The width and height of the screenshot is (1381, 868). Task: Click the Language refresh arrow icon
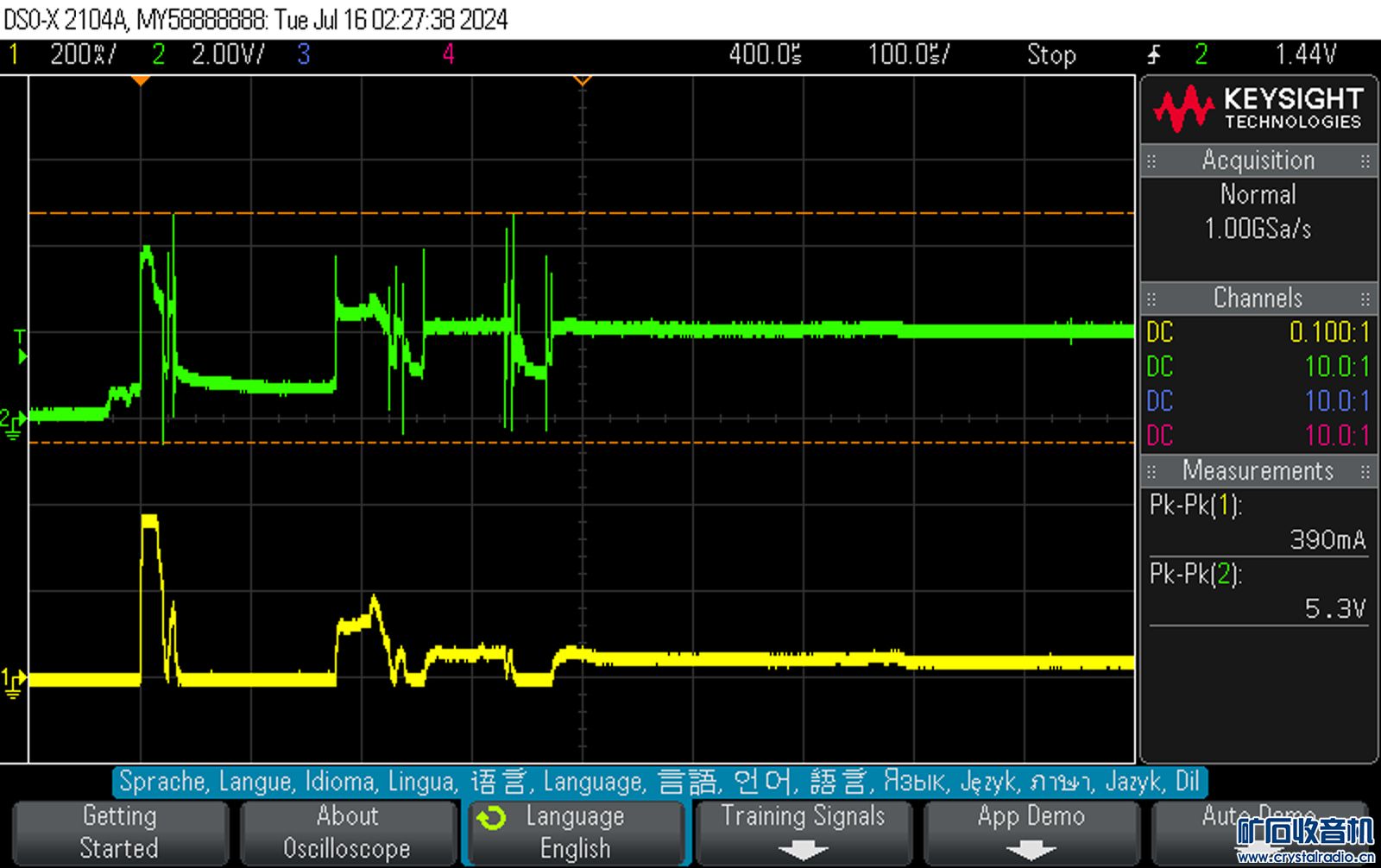point(492,817)
